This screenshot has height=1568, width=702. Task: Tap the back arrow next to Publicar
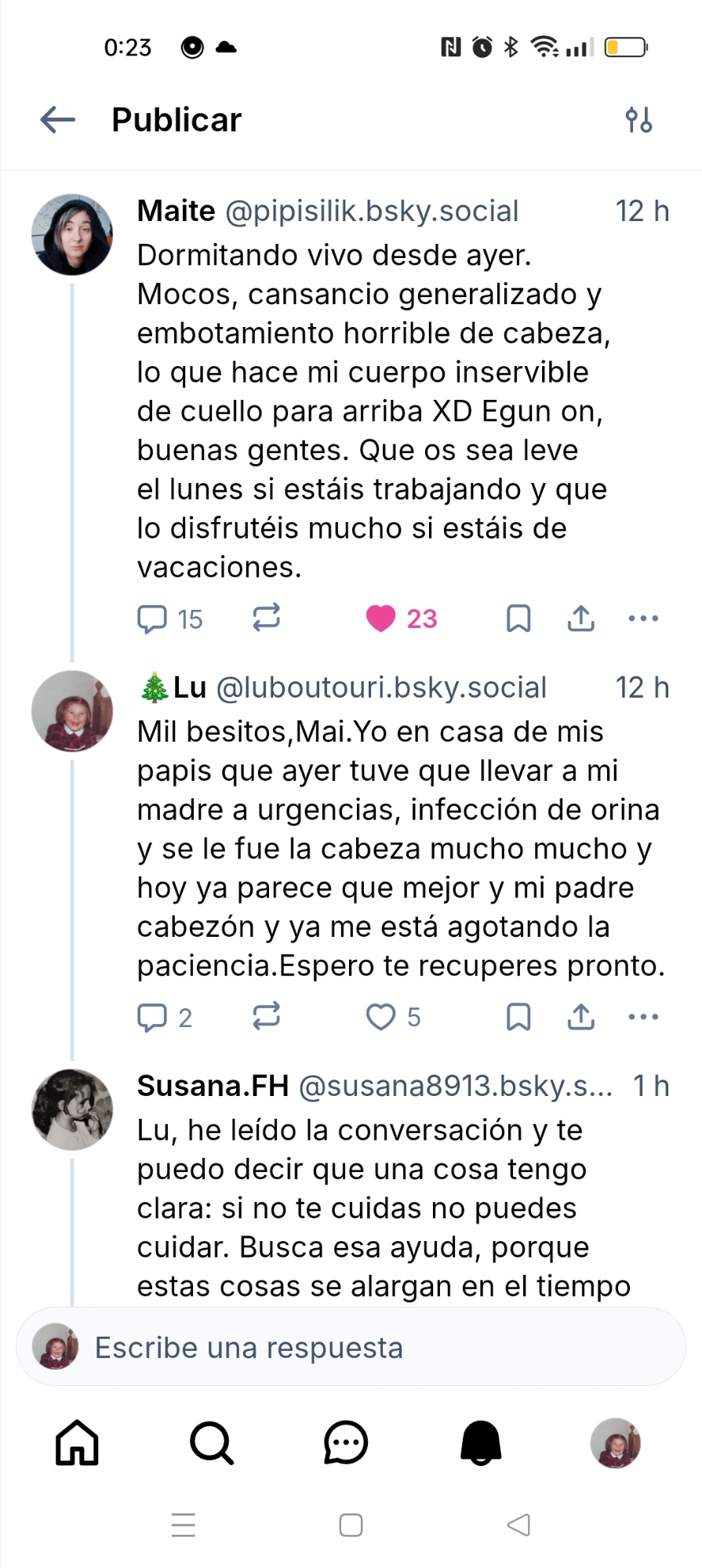coord(58,120)
